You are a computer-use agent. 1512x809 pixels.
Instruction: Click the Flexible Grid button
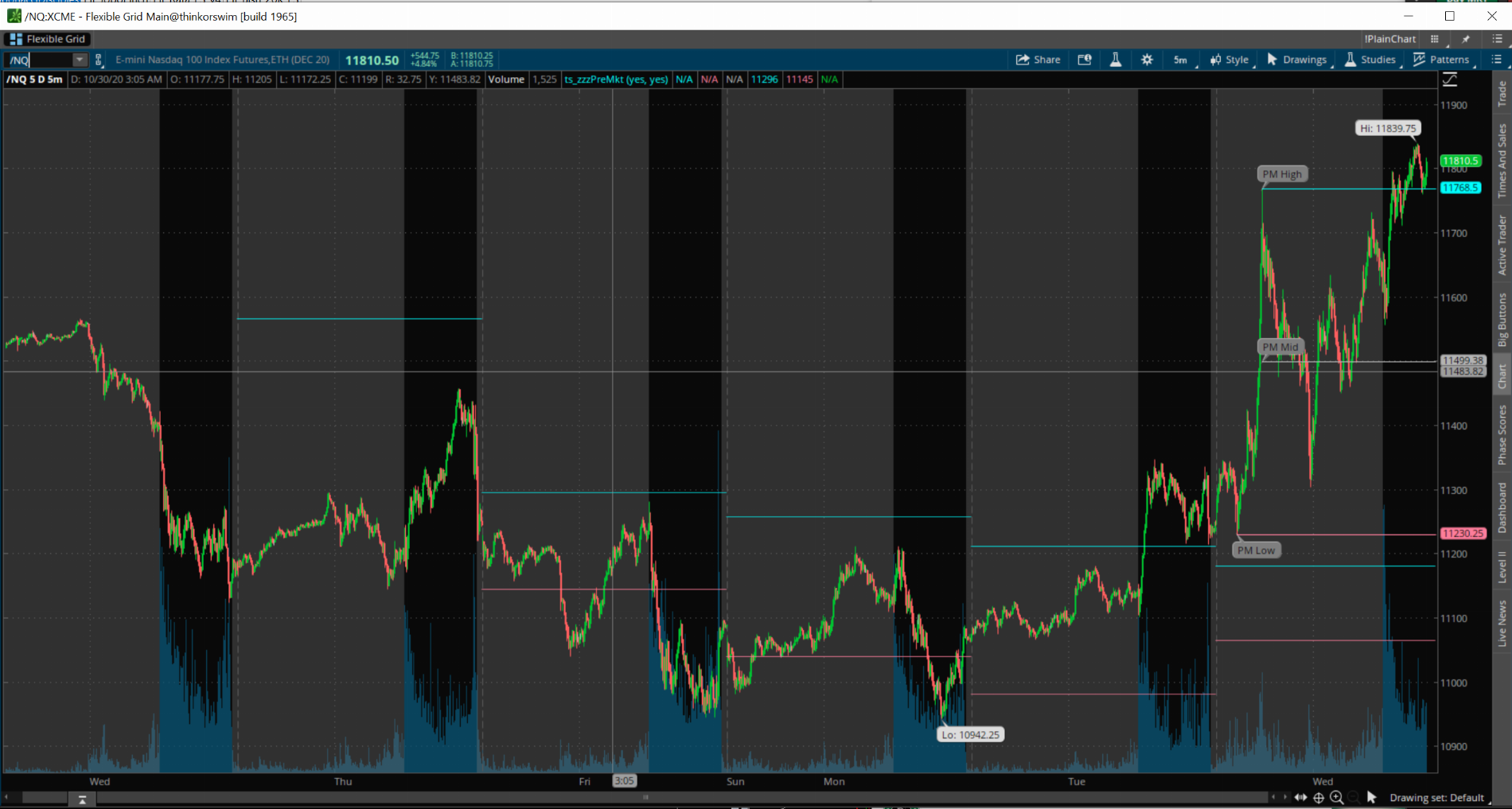point(48,39)
